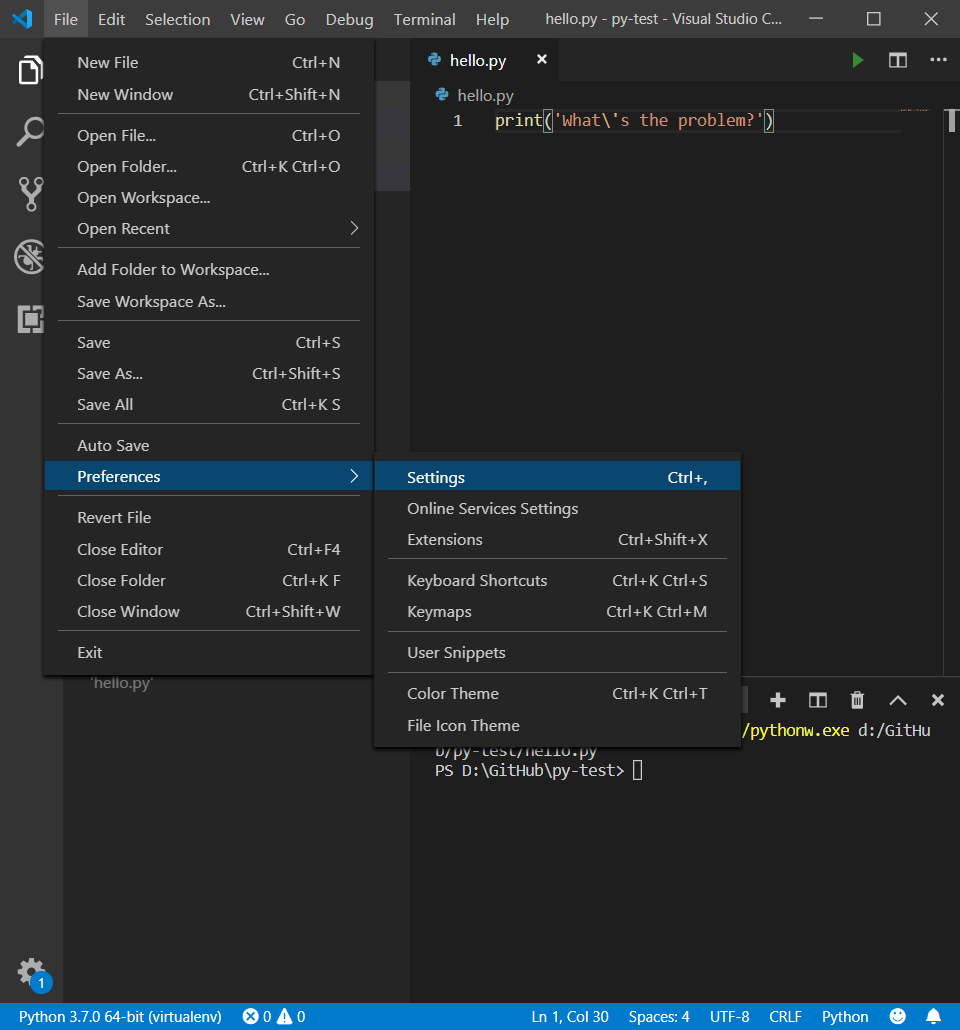
Task: Open notifications bell in status bar
Action: click(x=933, y=1016)
